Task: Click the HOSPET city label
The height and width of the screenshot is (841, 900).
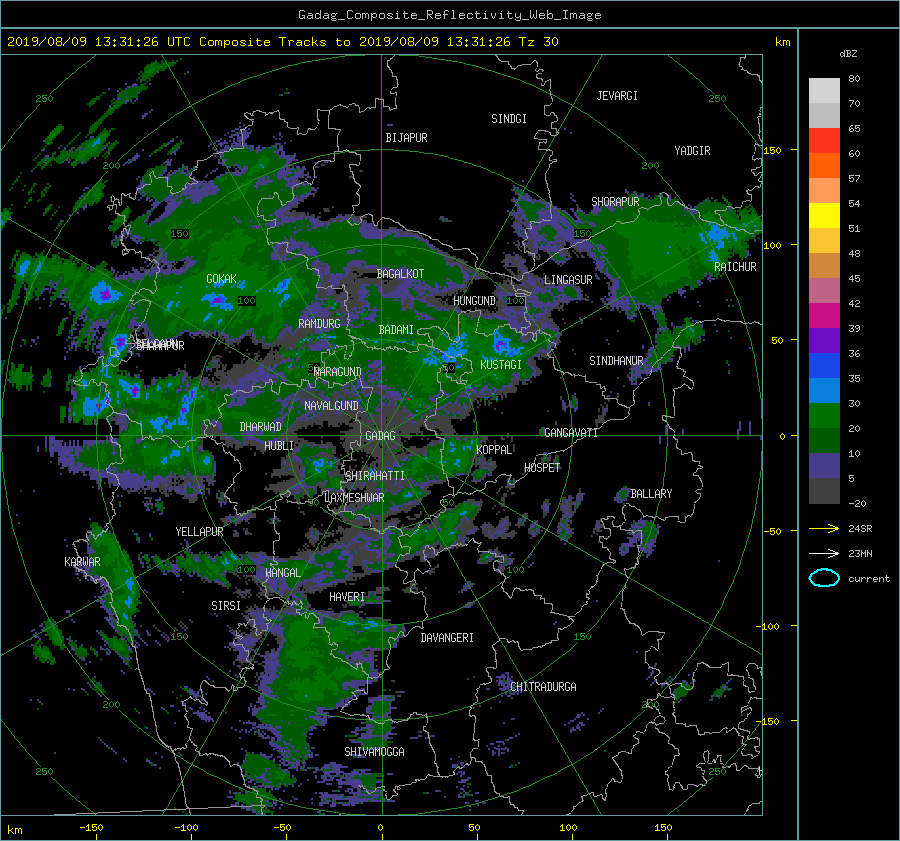Action: [542, 468]
